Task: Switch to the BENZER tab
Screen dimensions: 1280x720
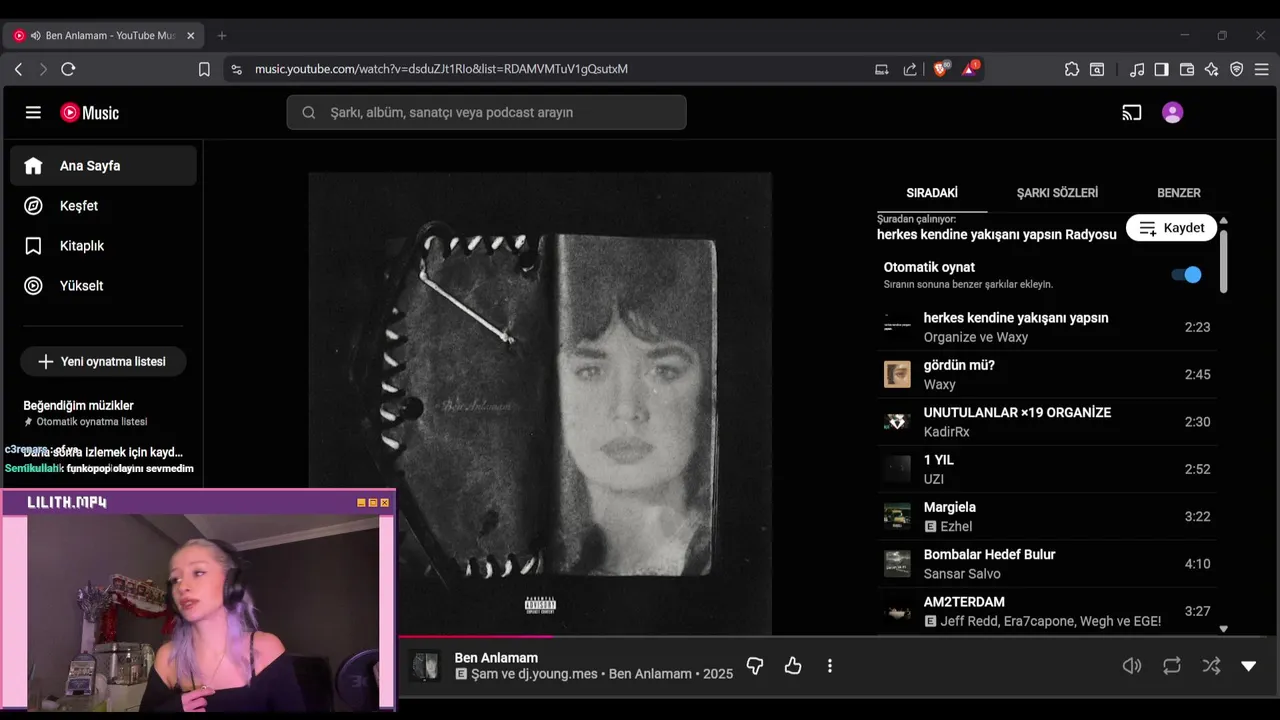Action: point(1179,193)
